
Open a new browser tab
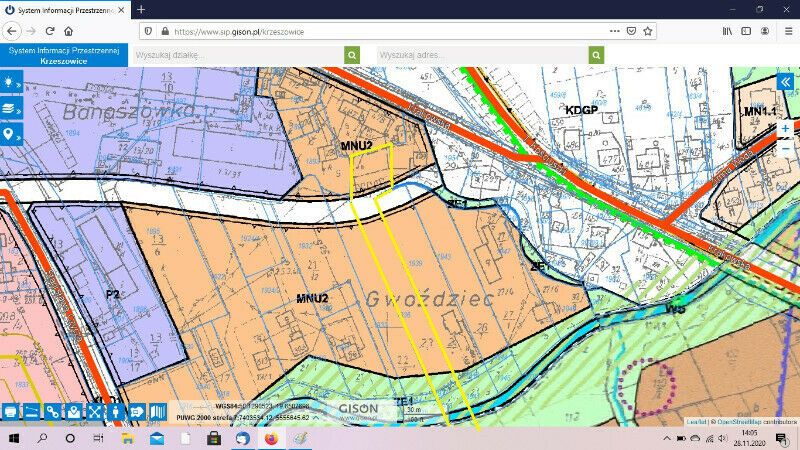click(x=141, y=9)
